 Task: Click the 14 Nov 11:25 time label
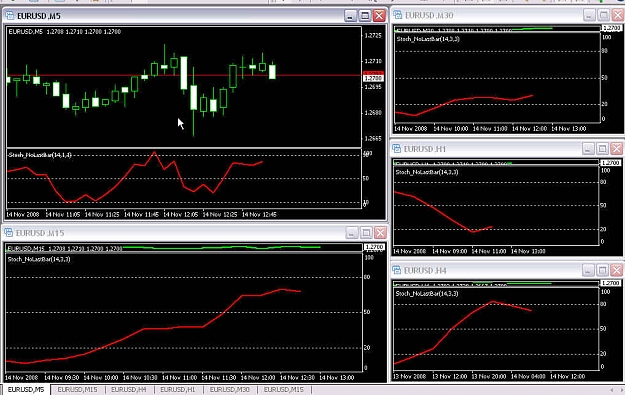102,214
